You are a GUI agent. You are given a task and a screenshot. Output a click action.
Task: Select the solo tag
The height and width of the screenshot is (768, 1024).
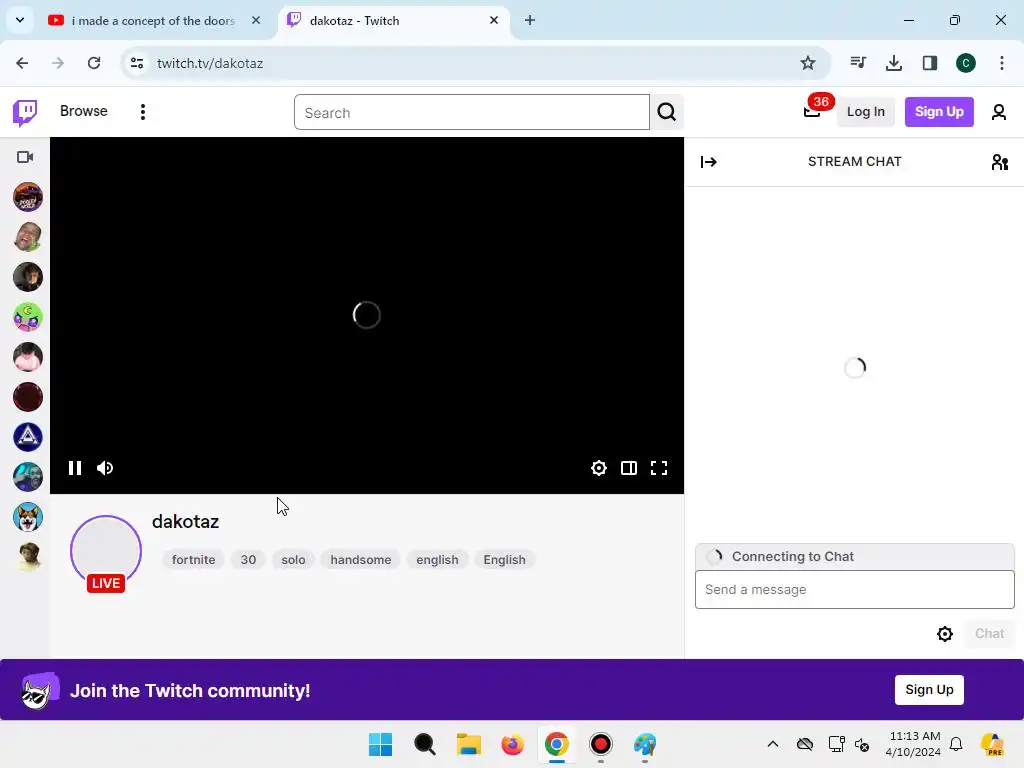click(x=293, y=560)
